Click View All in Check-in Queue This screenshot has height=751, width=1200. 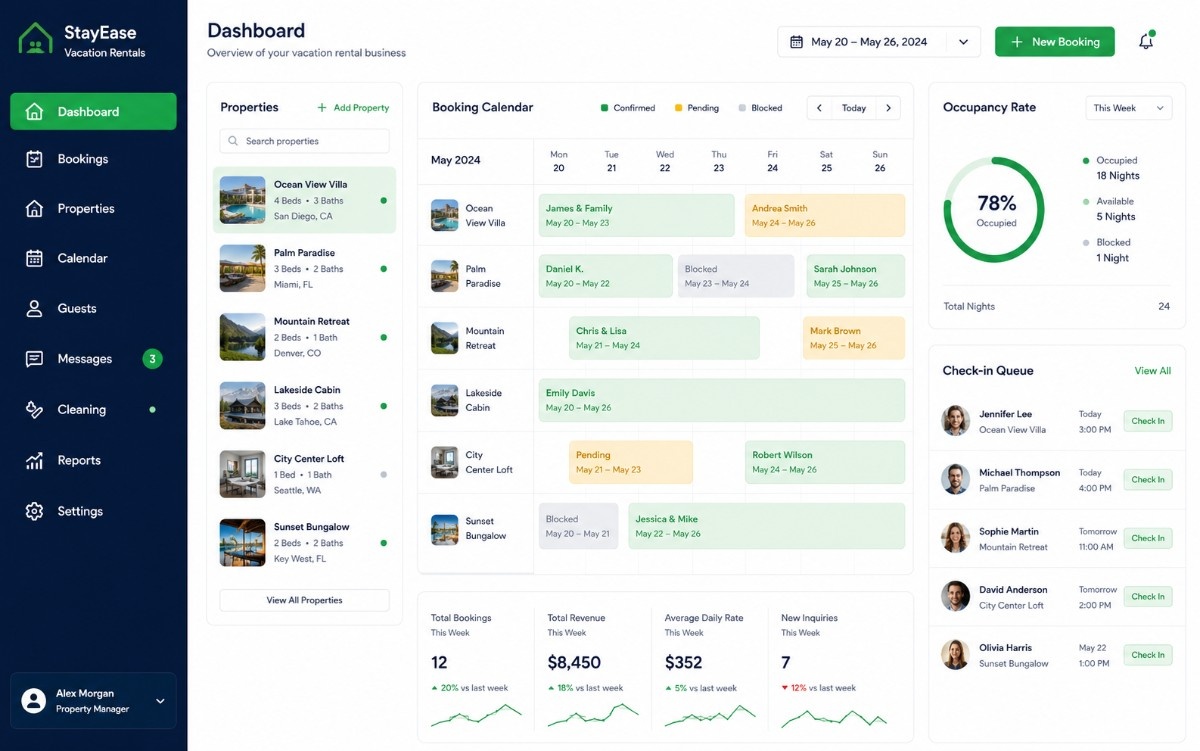tap(1152, 371)
